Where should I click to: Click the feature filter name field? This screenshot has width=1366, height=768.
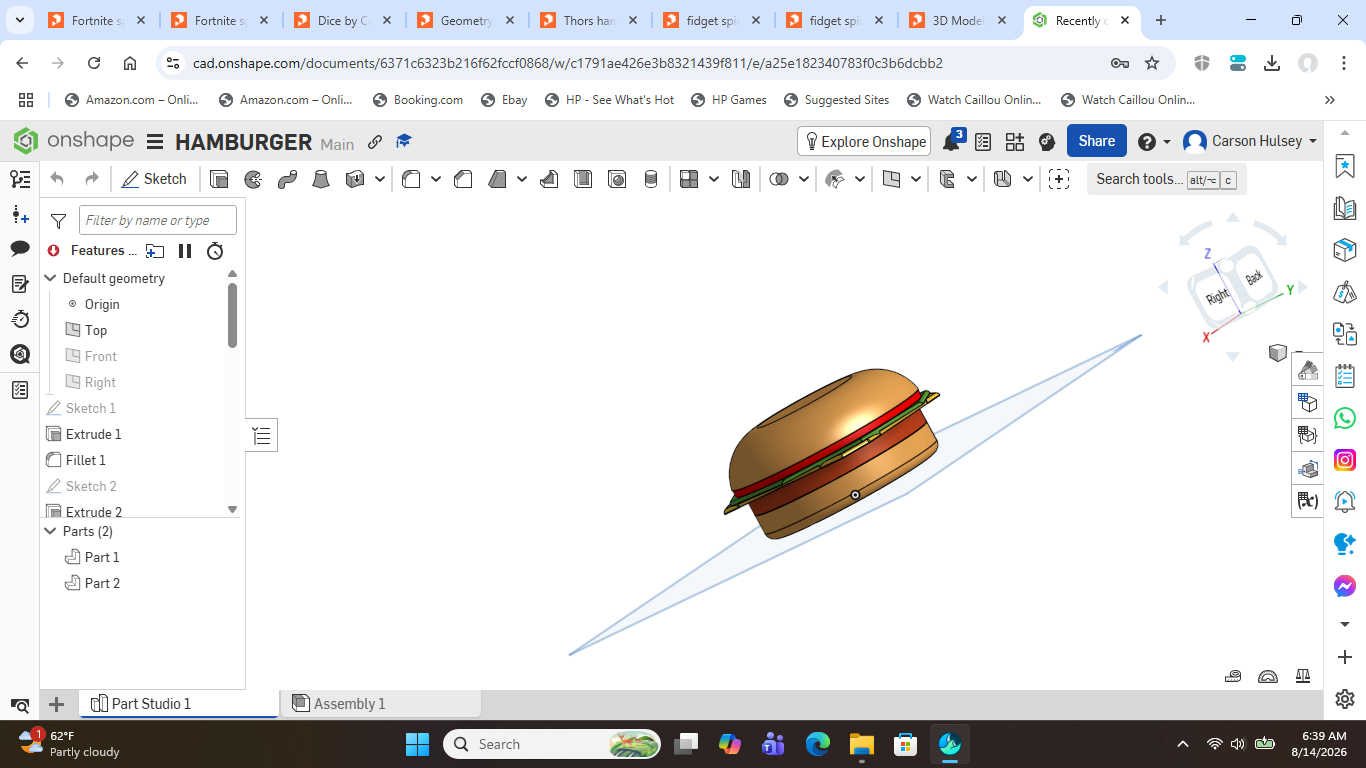point(158,220)
